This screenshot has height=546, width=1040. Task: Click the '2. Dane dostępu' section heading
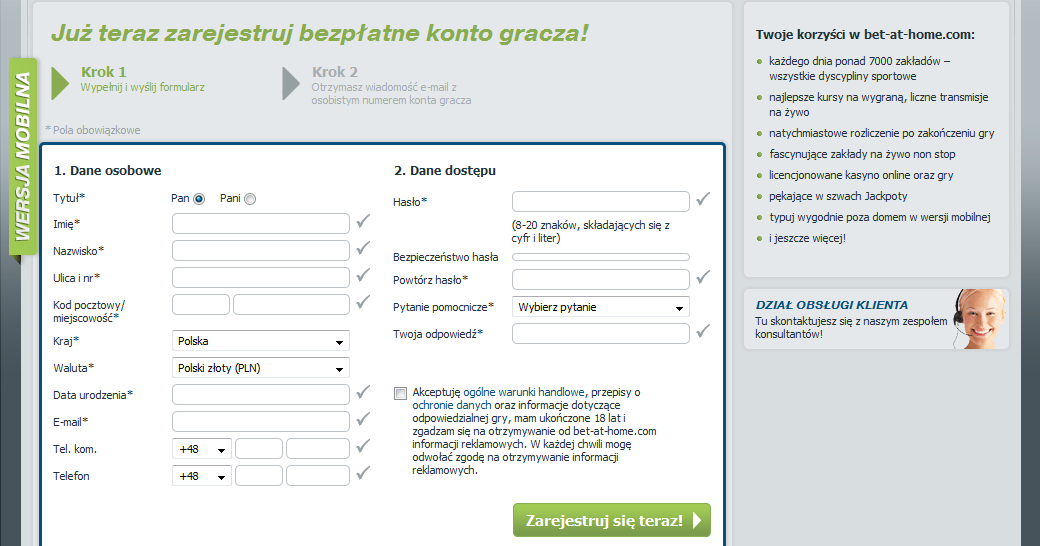click(445, 171)
